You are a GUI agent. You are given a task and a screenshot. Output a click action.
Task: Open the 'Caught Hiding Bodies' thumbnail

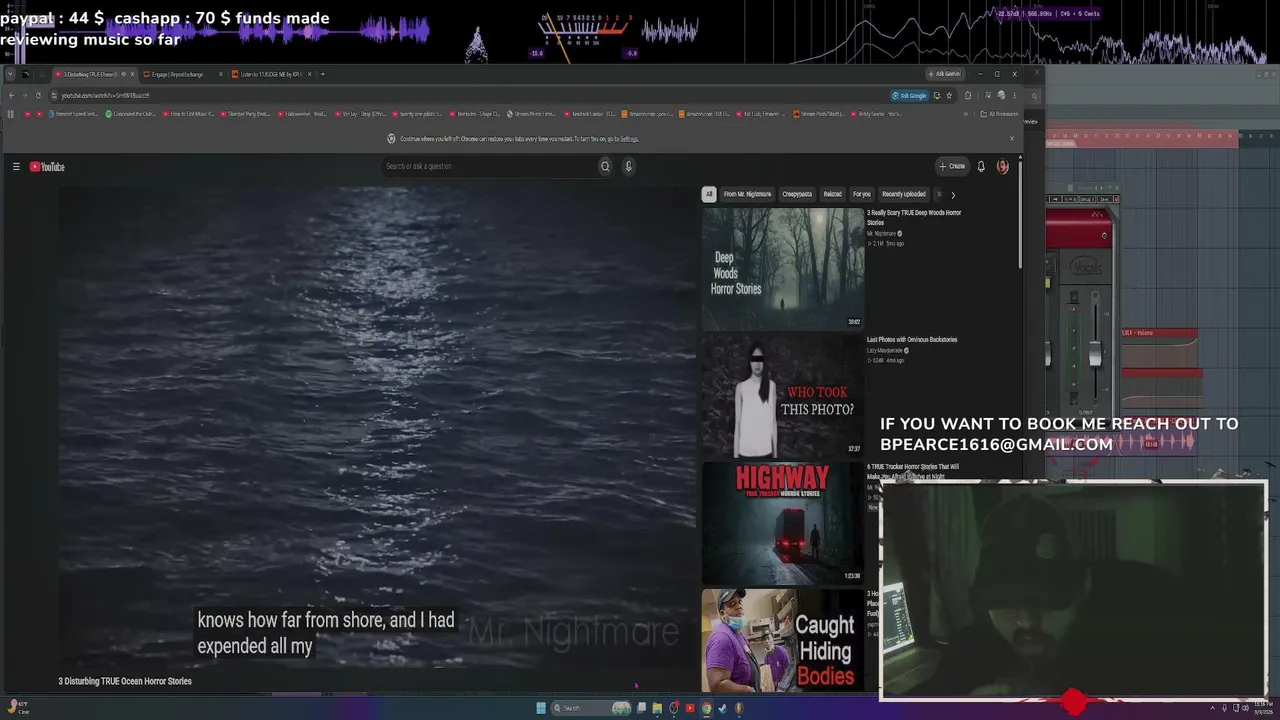click(782, 640)
